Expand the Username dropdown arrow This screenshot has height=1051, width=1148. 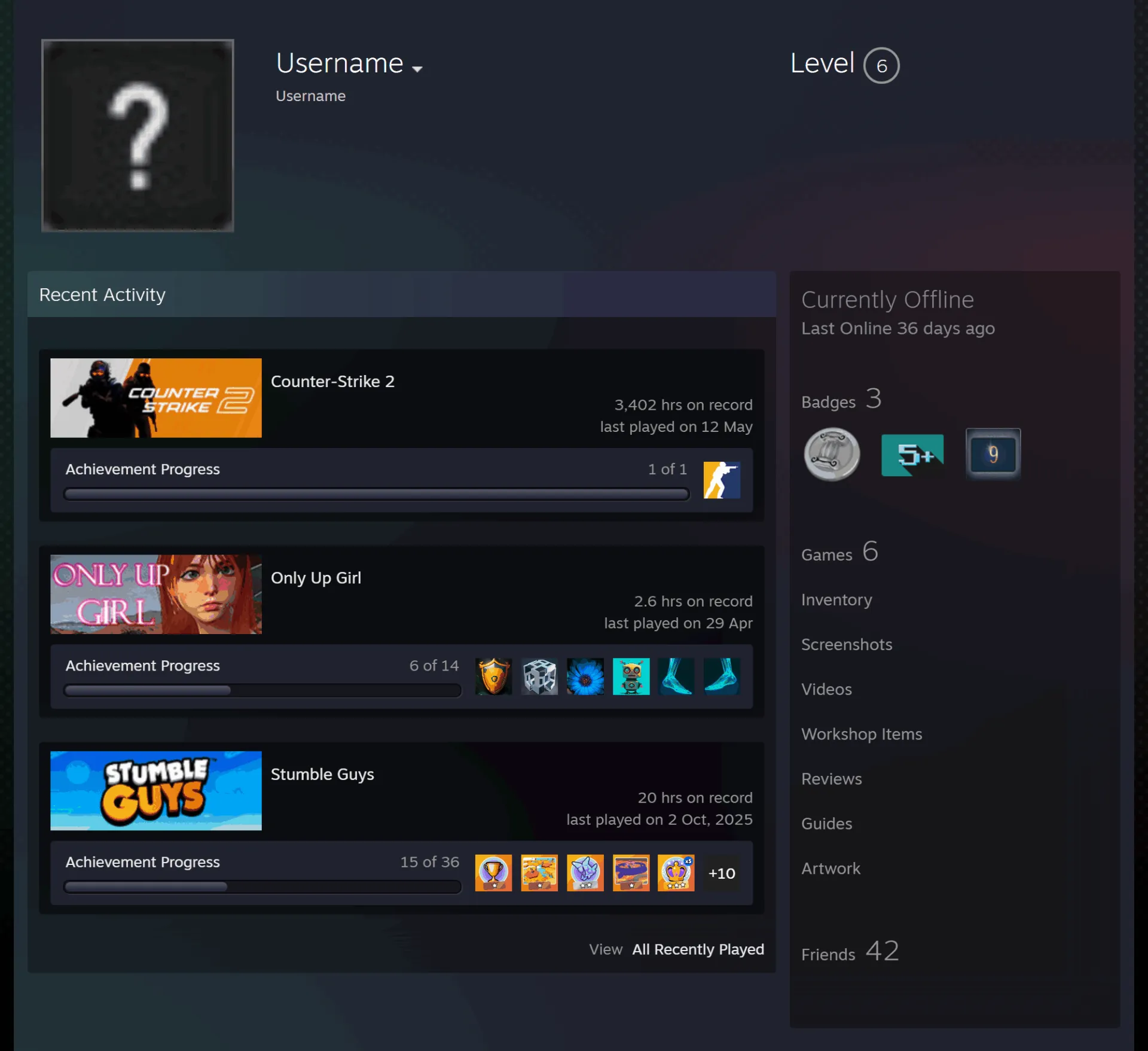click(x=417, y=69)
